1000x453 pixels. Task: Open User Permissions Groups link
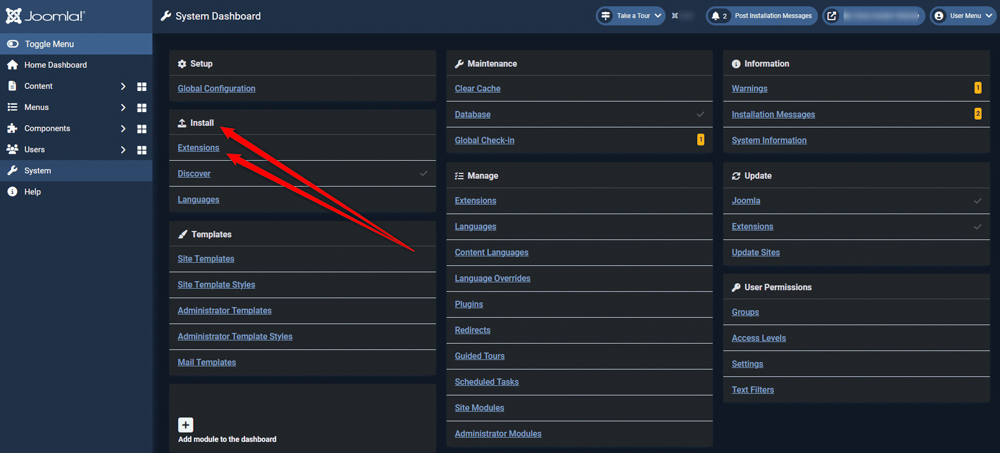(746, 313)
